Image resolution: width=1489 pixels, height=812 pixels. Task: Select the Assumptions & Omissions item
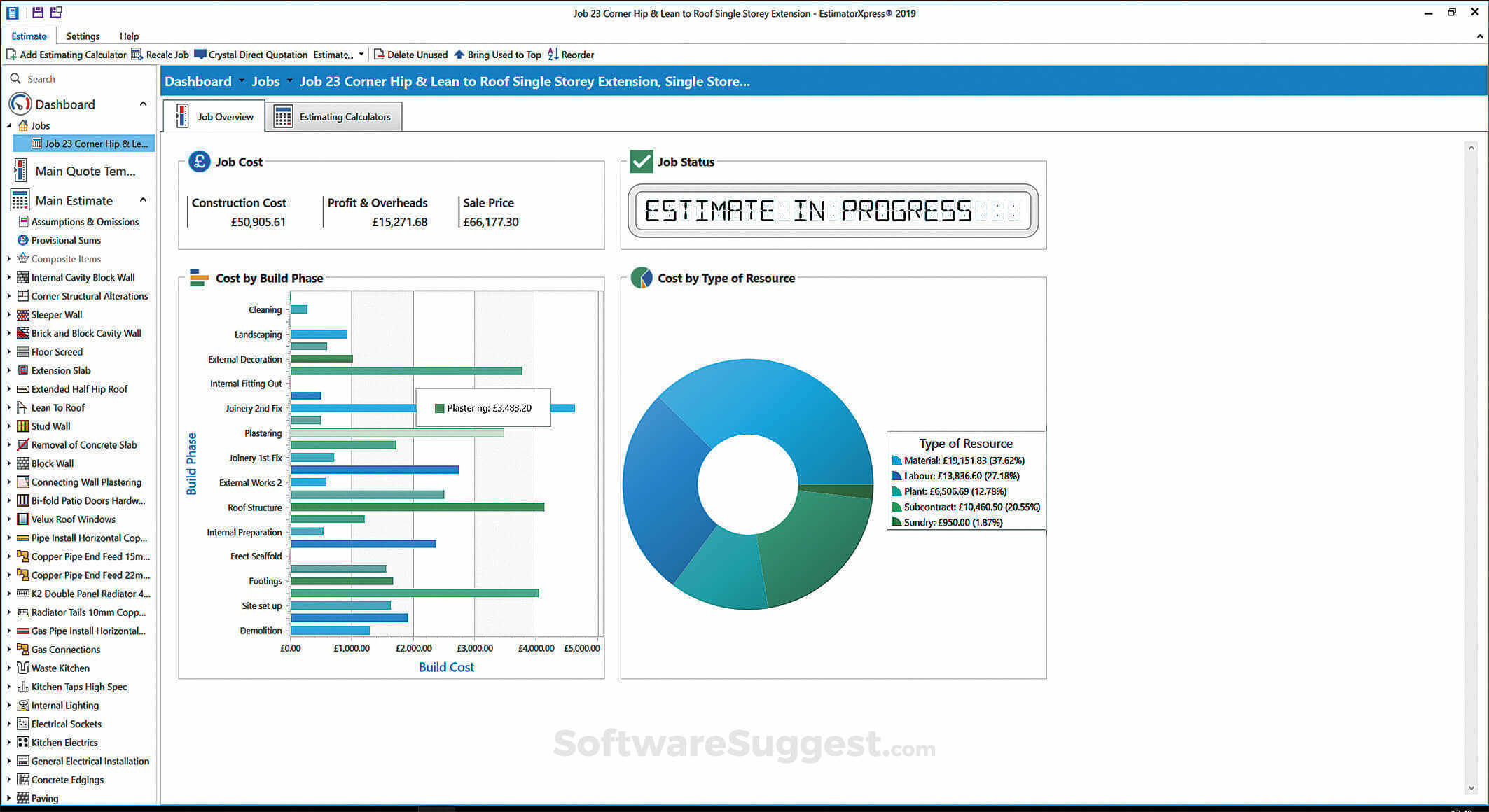pyautogui.click(x=84, y=221)
